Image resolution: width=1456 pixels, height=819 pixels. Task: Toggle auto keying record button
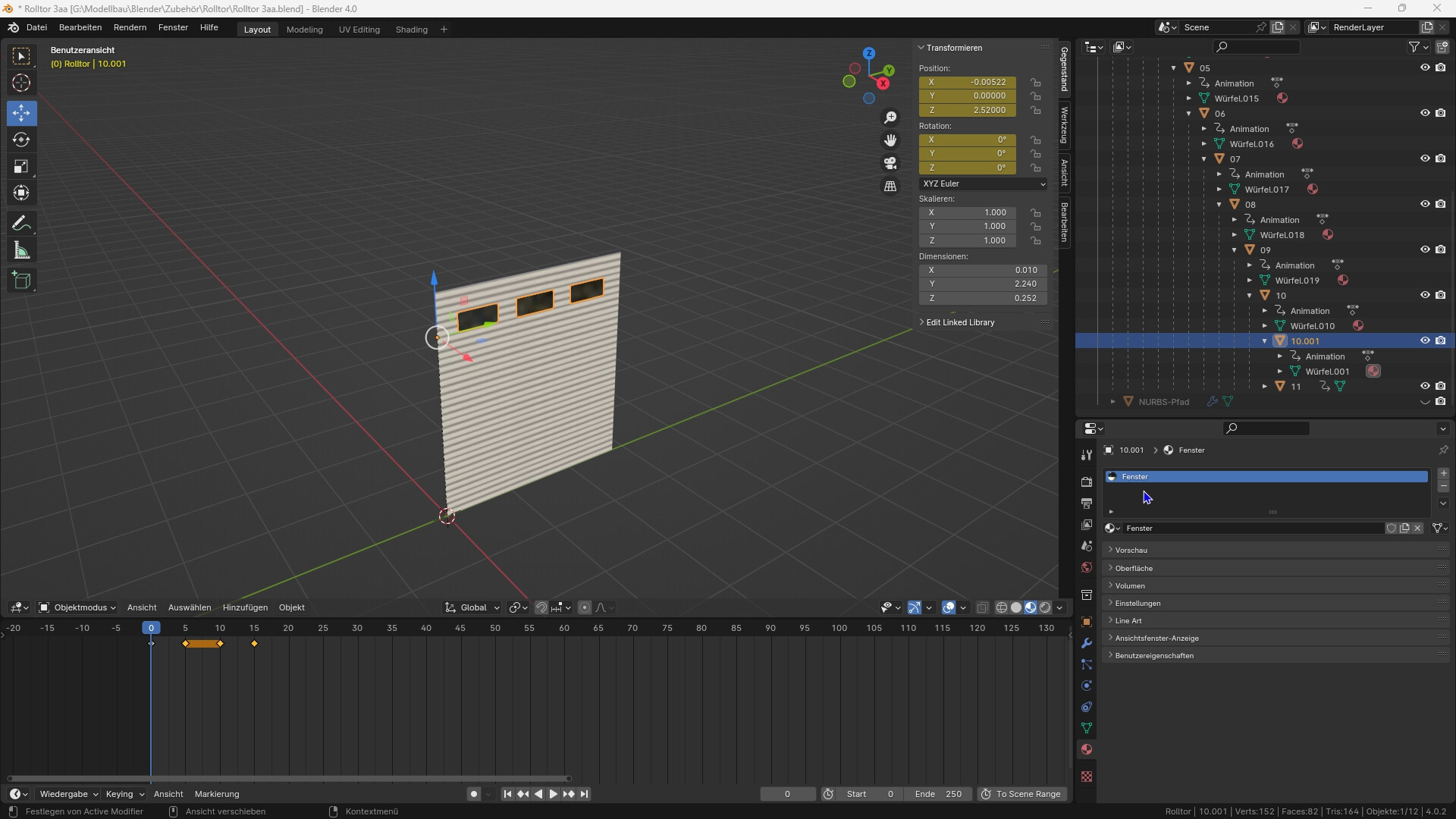(474, 794)
